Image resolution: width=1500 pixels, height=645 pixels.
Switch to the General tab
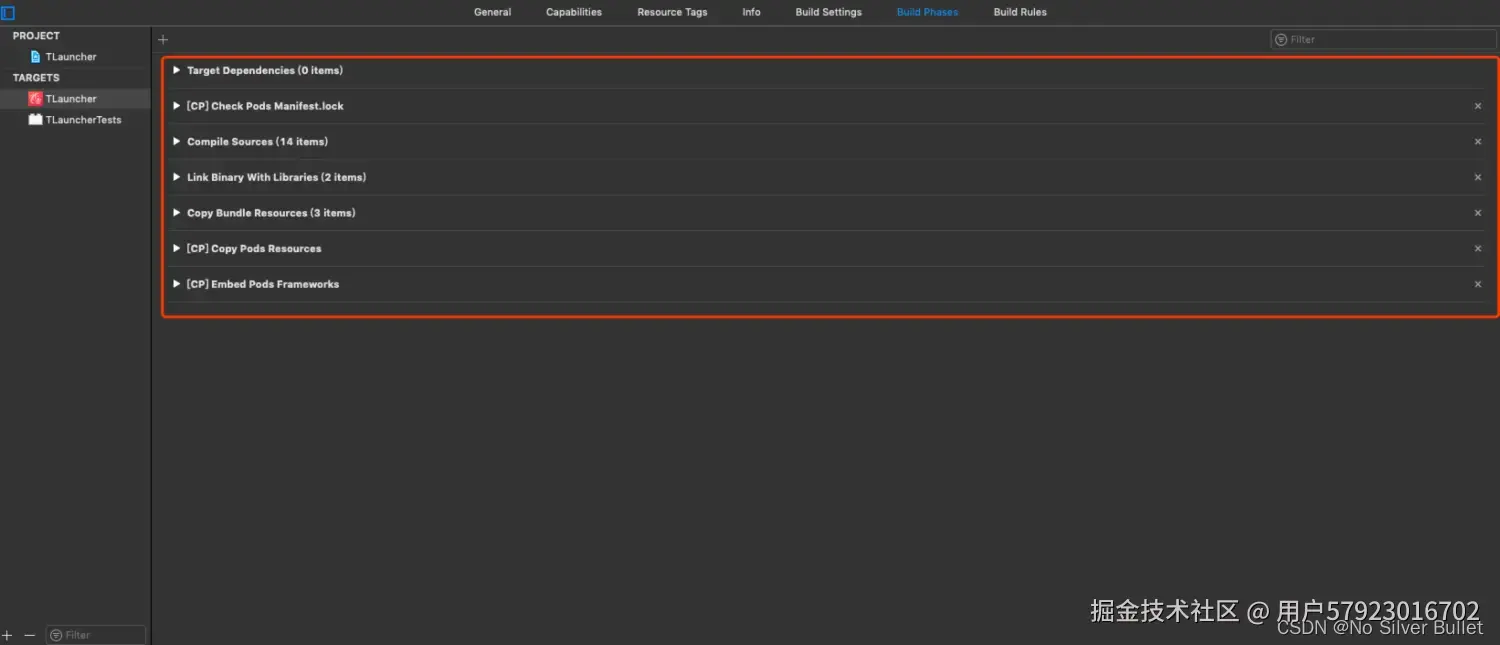click(493, 12)
